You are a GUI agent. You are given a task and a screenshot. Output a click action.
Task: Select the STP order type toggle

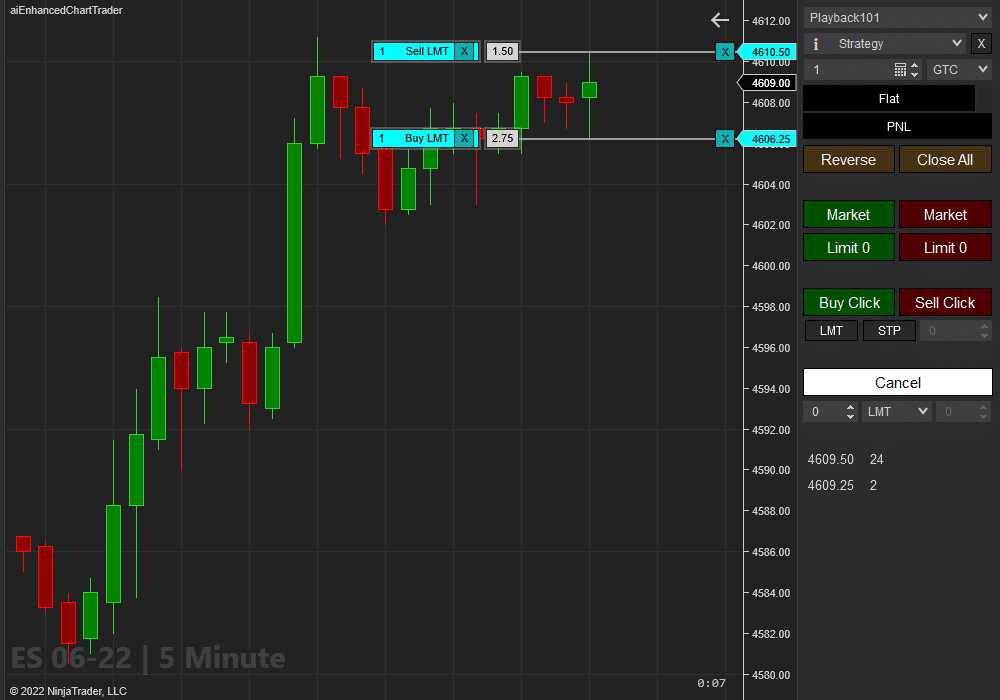click(x=888, y=330)
